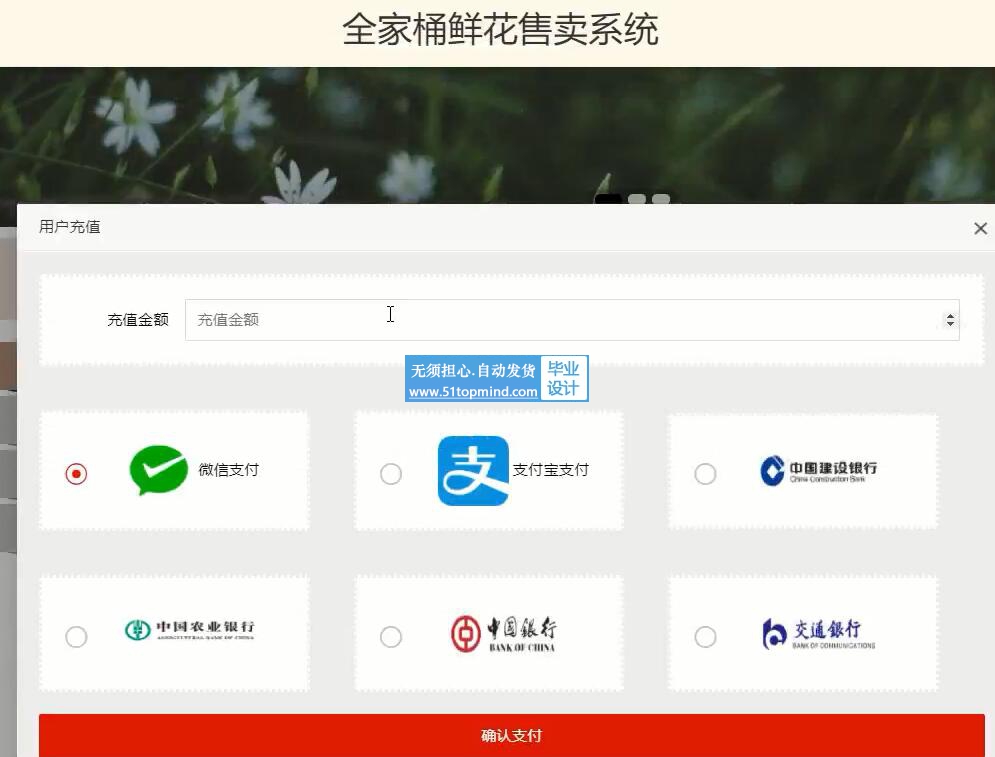Screen dimensions: 995x757
Task: Choose the 中国农业银行 radio option
Action: pyautogui.click(x=76, y=637)
